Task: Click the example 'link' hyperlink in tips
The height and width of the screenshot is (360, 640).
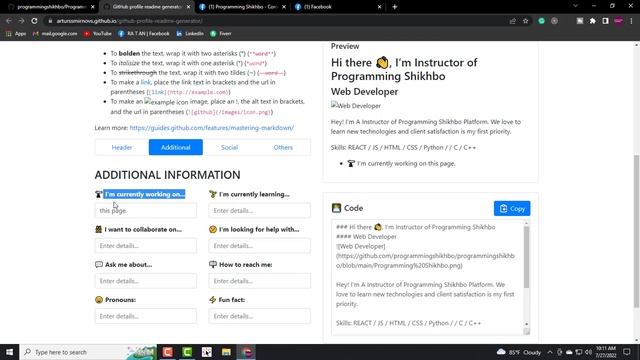Action: click(x=146, y=82)
